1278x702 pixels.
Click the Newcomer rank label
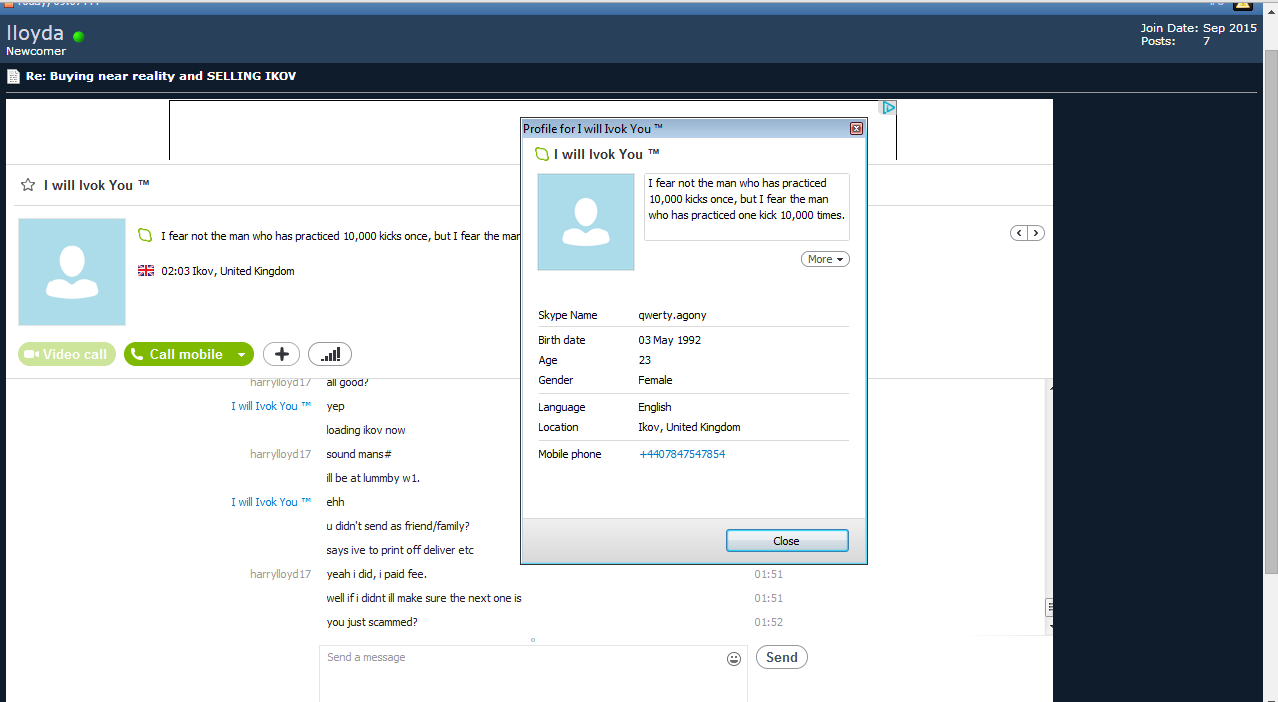[36, 51]
